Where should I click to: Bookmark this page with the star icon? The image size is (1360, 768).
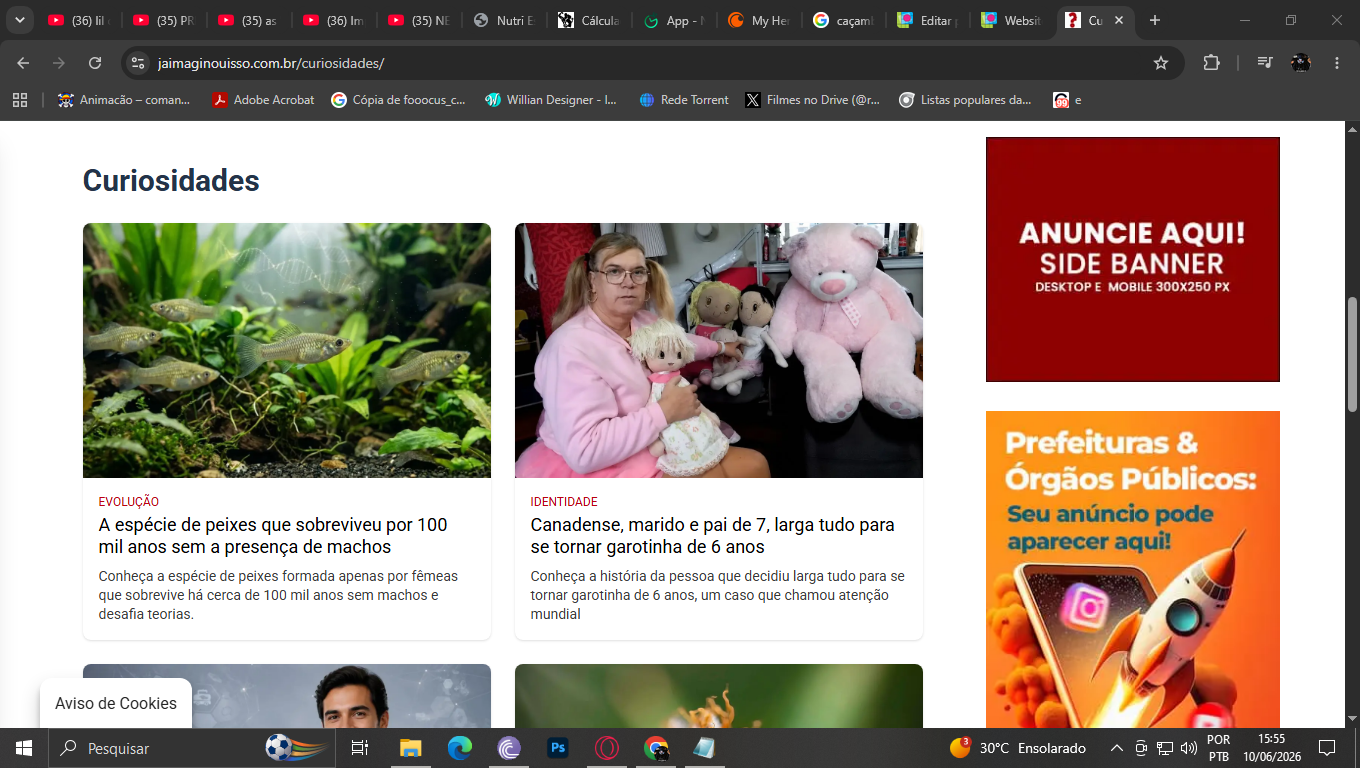pos(1161,63)
